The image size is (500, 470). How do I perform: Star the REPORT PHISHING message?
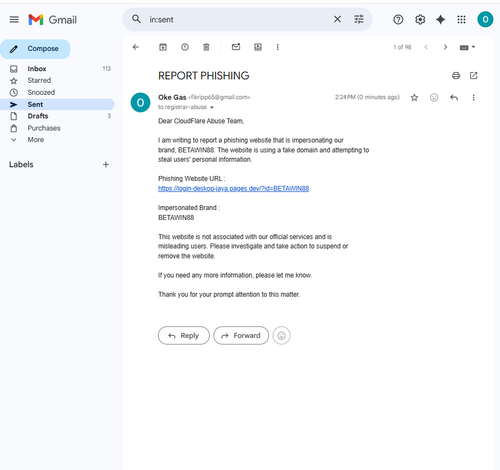coord(414,98)
